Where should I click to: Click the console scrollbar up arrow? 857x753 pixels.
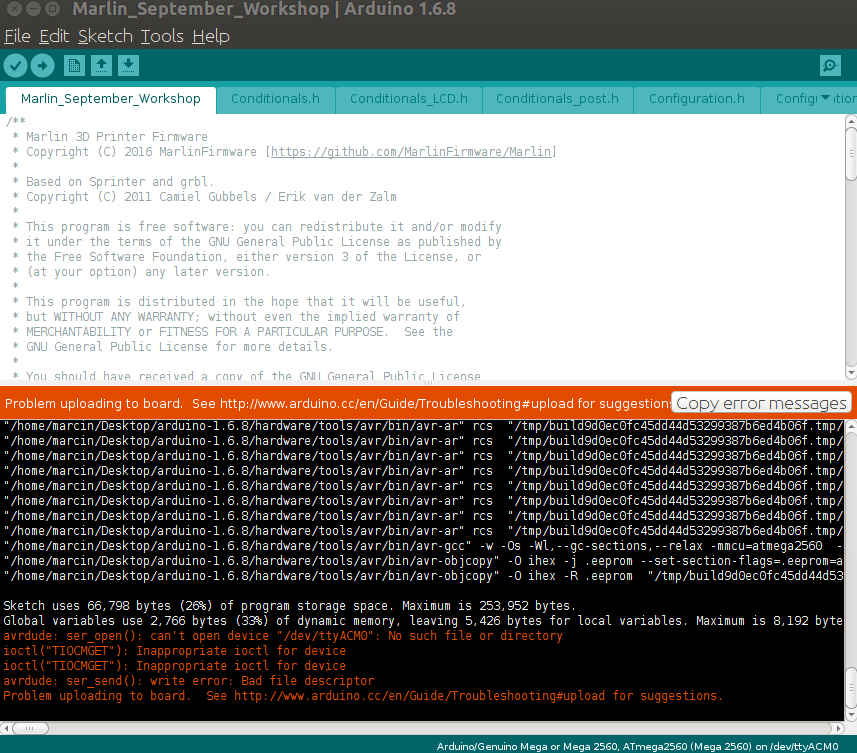(850, 426)
